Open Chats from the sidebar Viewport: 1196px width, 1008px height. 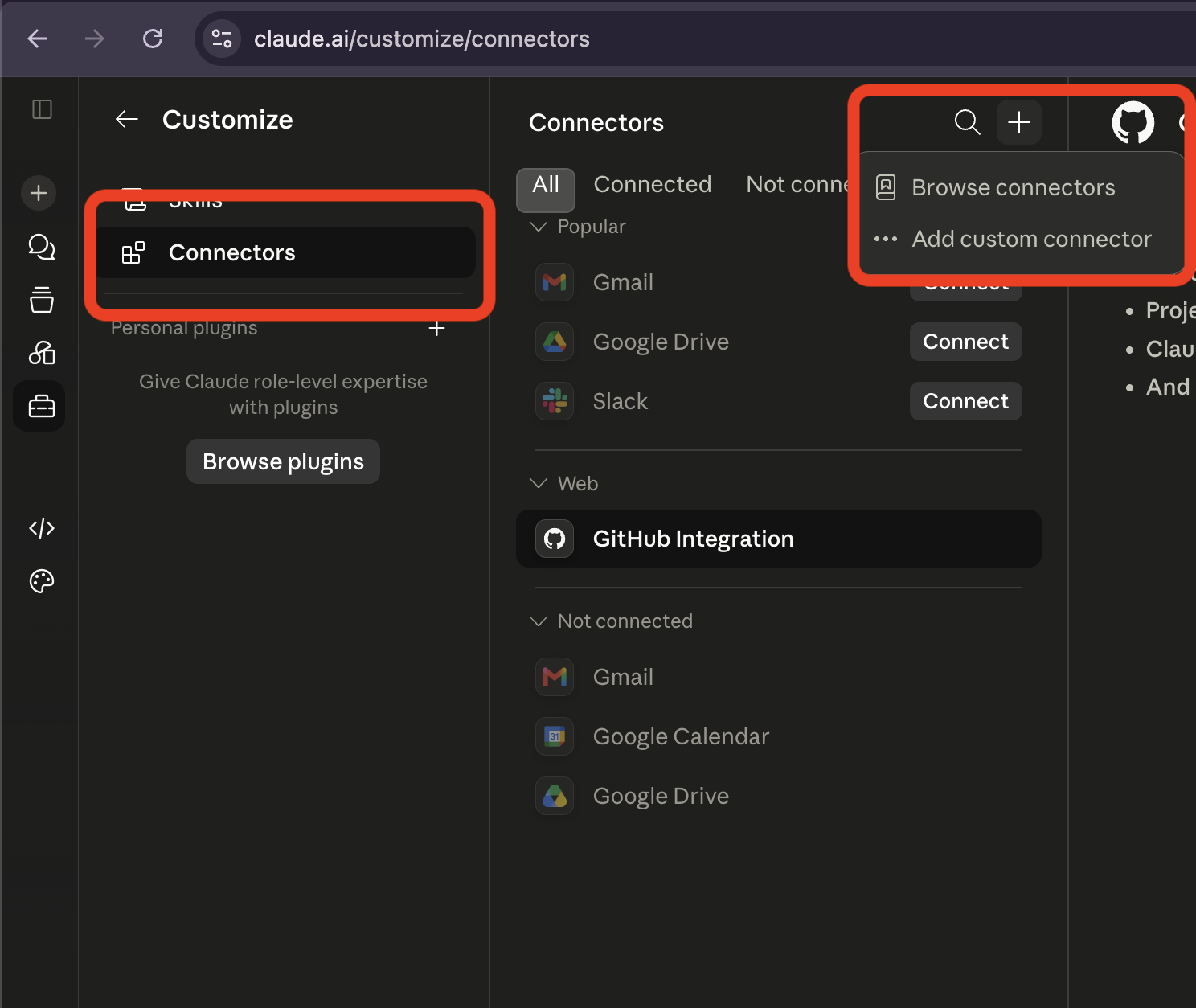click(42, 247)
